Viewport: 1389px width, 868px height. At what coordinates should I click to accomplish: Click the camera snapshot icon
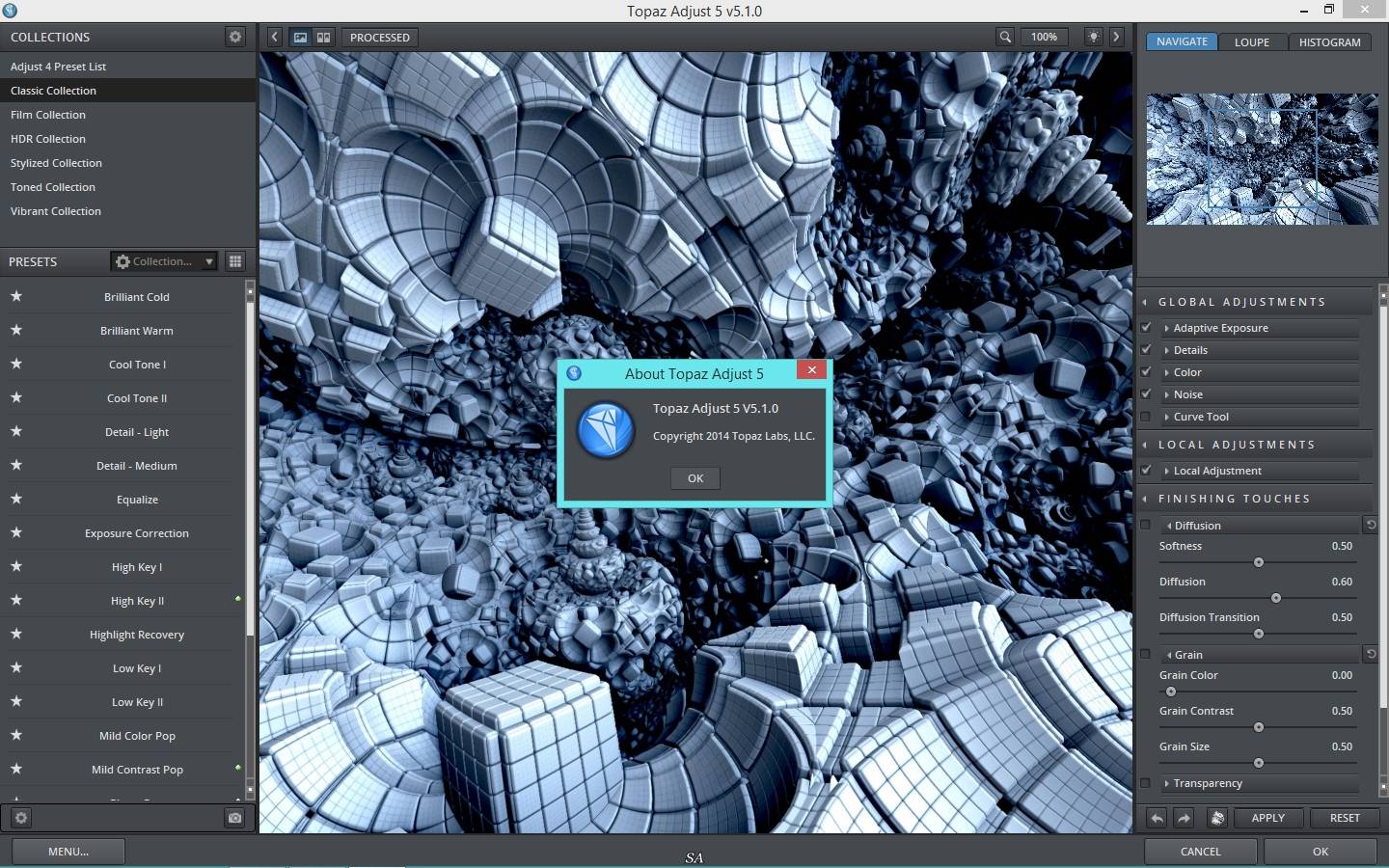(x=234, y=818)
